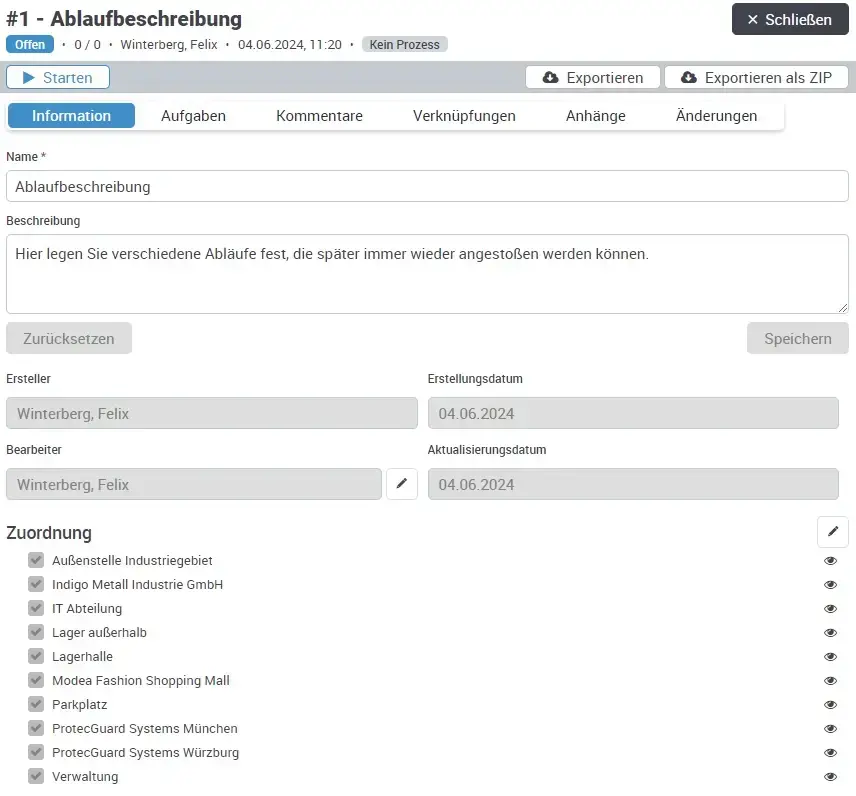Open the Kommentare tab
The height and width of the screenshot is (796, 856).
click(x=319, y=116)
